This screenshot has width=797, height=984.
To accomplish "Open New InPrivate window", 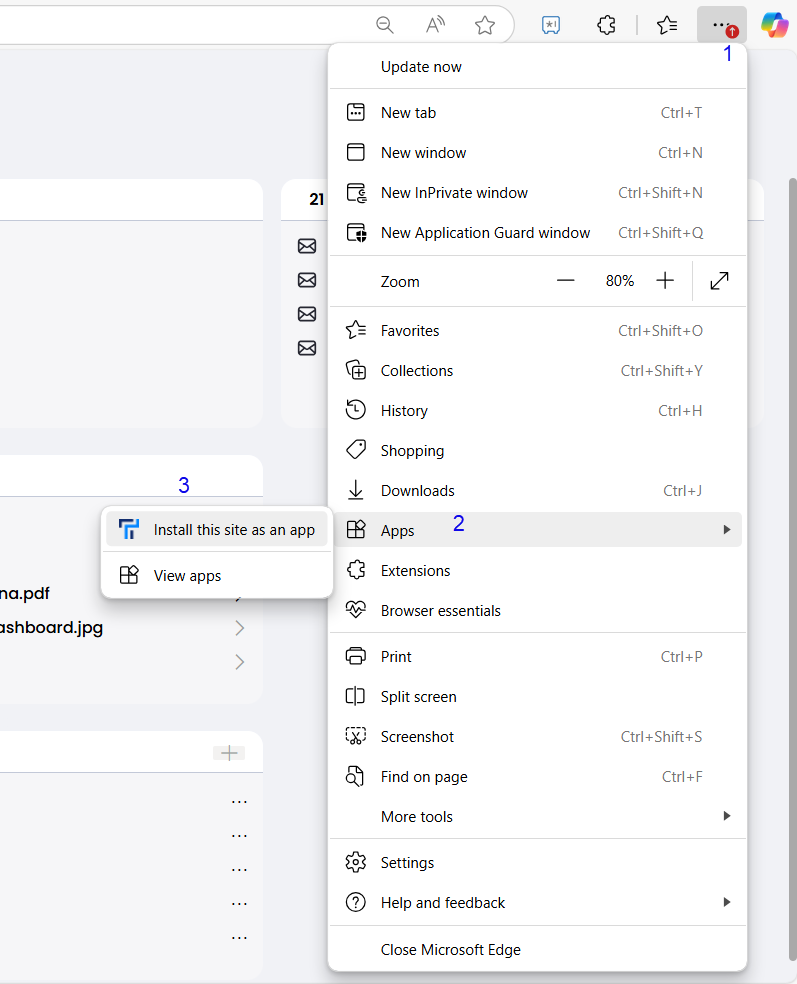I will tap(537, 193).
